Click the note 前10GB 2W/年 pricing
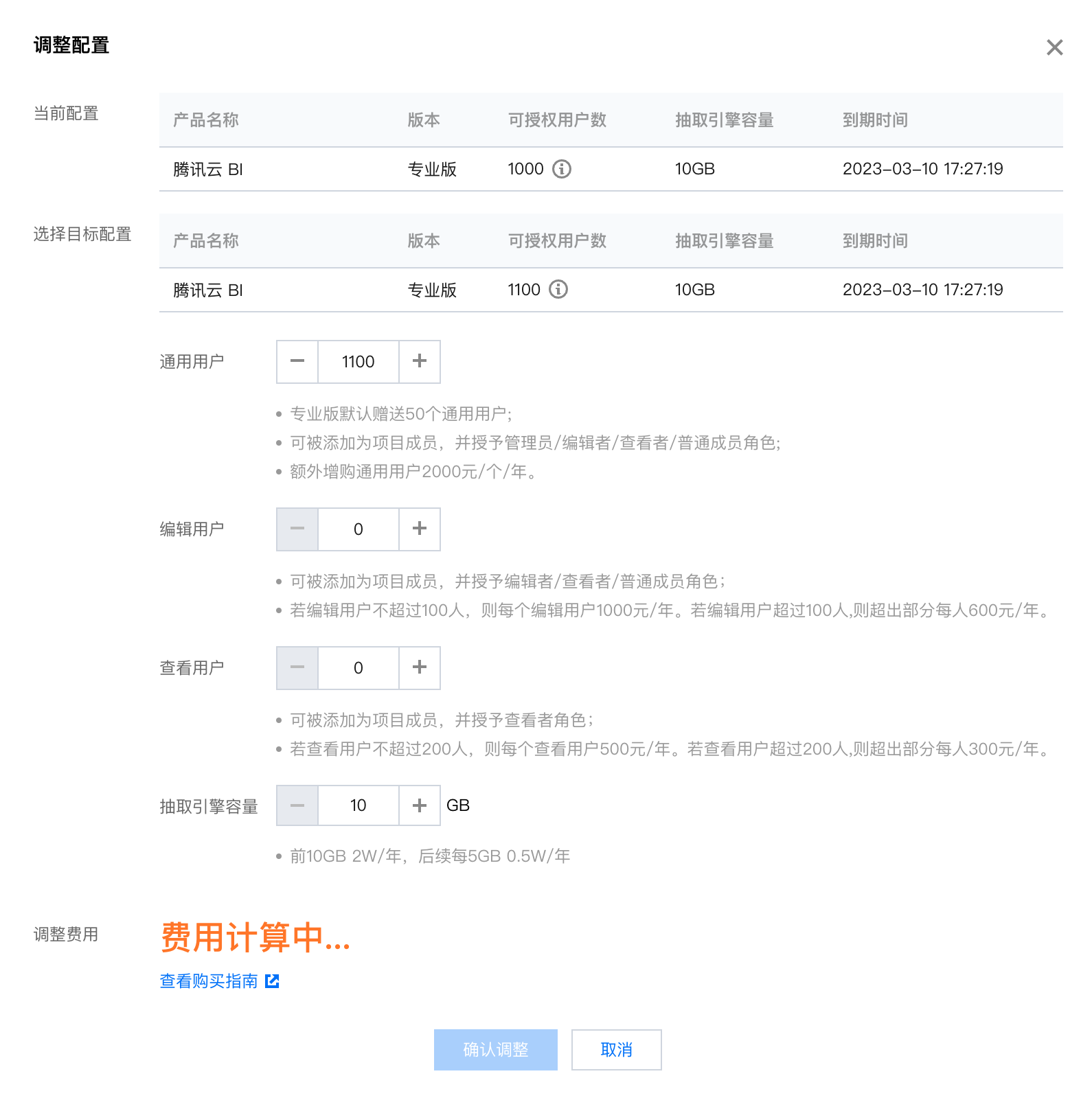 [430, 856]
